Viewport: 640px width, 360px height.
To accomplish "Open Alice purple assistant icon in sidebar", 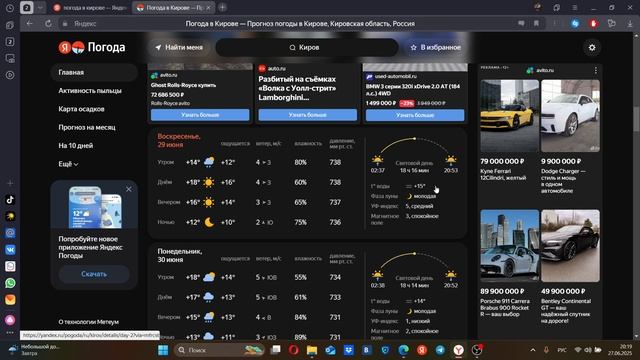I will click(x=10, y=320).
